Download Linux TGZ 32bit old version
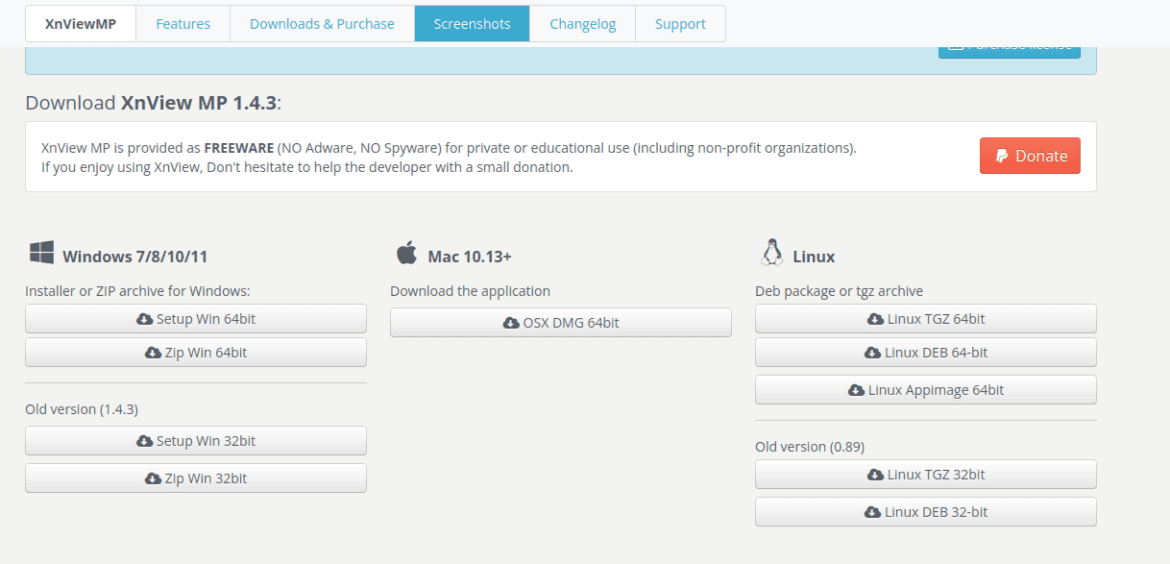The height and width of the screenshot is (564, 1170). 926,475
